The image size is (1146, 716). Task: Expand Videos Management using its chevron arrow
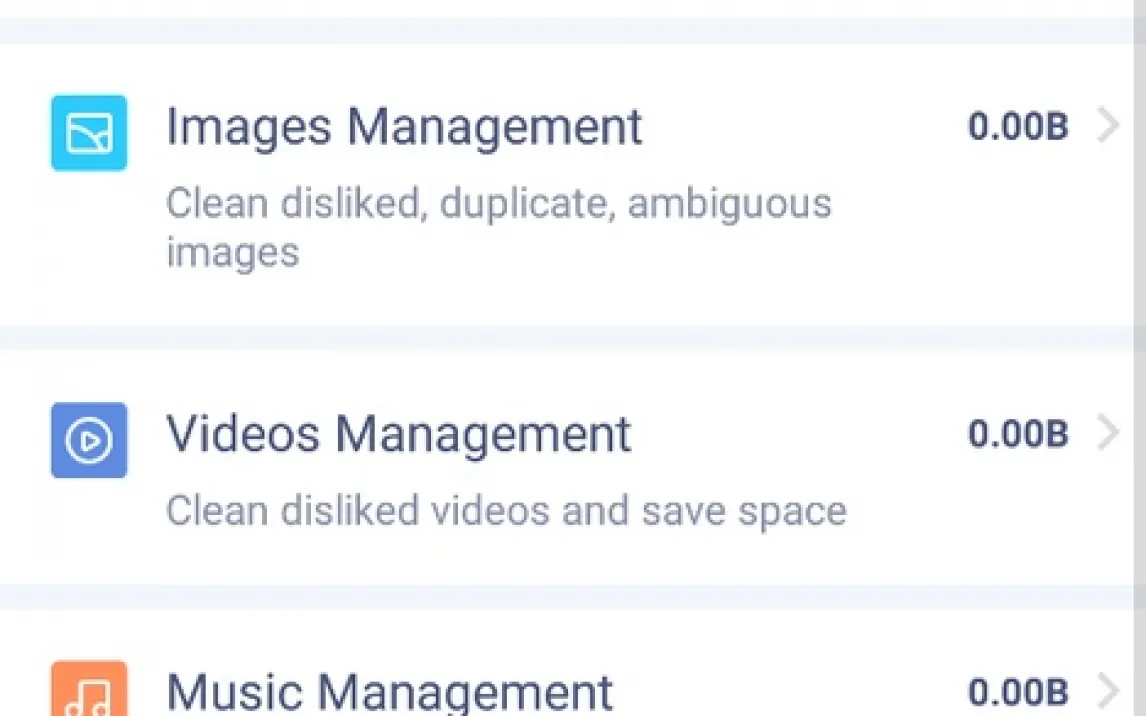1109,433
